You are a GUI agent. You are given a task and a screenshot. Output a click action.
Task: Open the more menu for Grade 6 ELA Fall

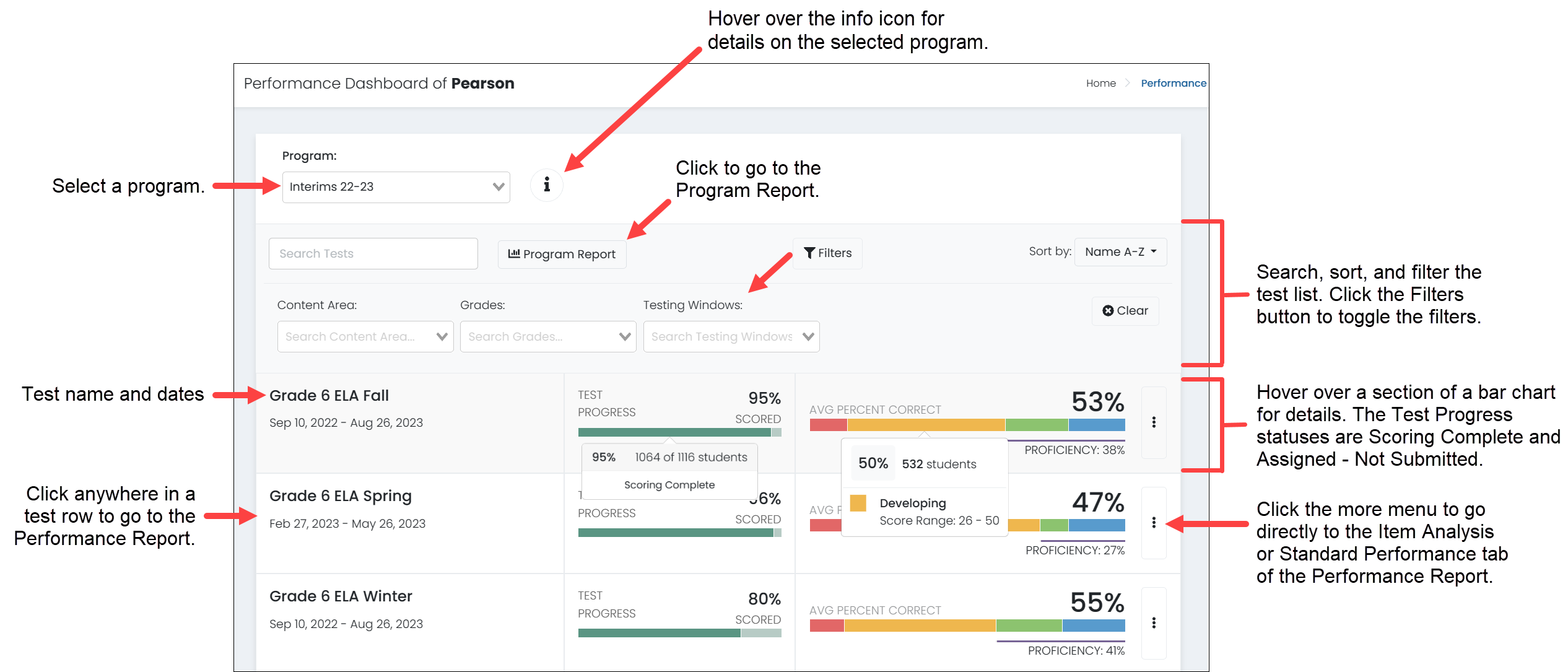point(1153,423)
